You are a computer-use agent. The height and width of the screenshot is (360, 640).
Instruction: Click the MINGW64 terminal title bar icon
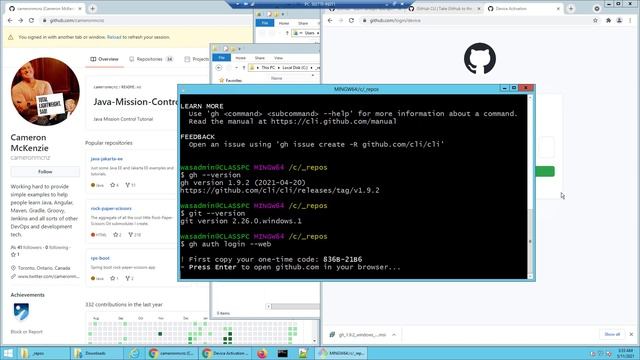183,89
